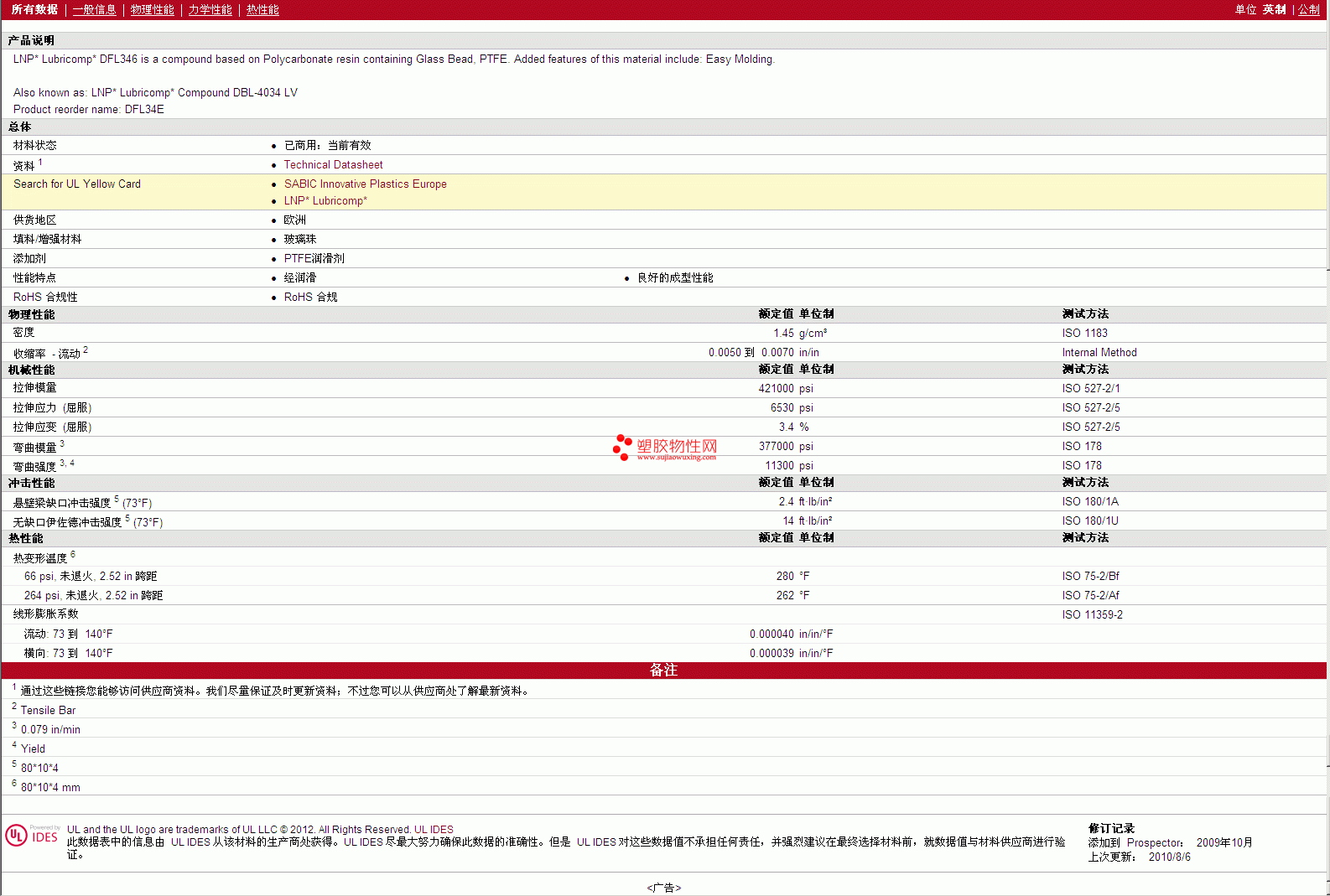Click value 0.000039 in/in/°F
Screen dimensions: 1330x896
(x=791, y=654)
